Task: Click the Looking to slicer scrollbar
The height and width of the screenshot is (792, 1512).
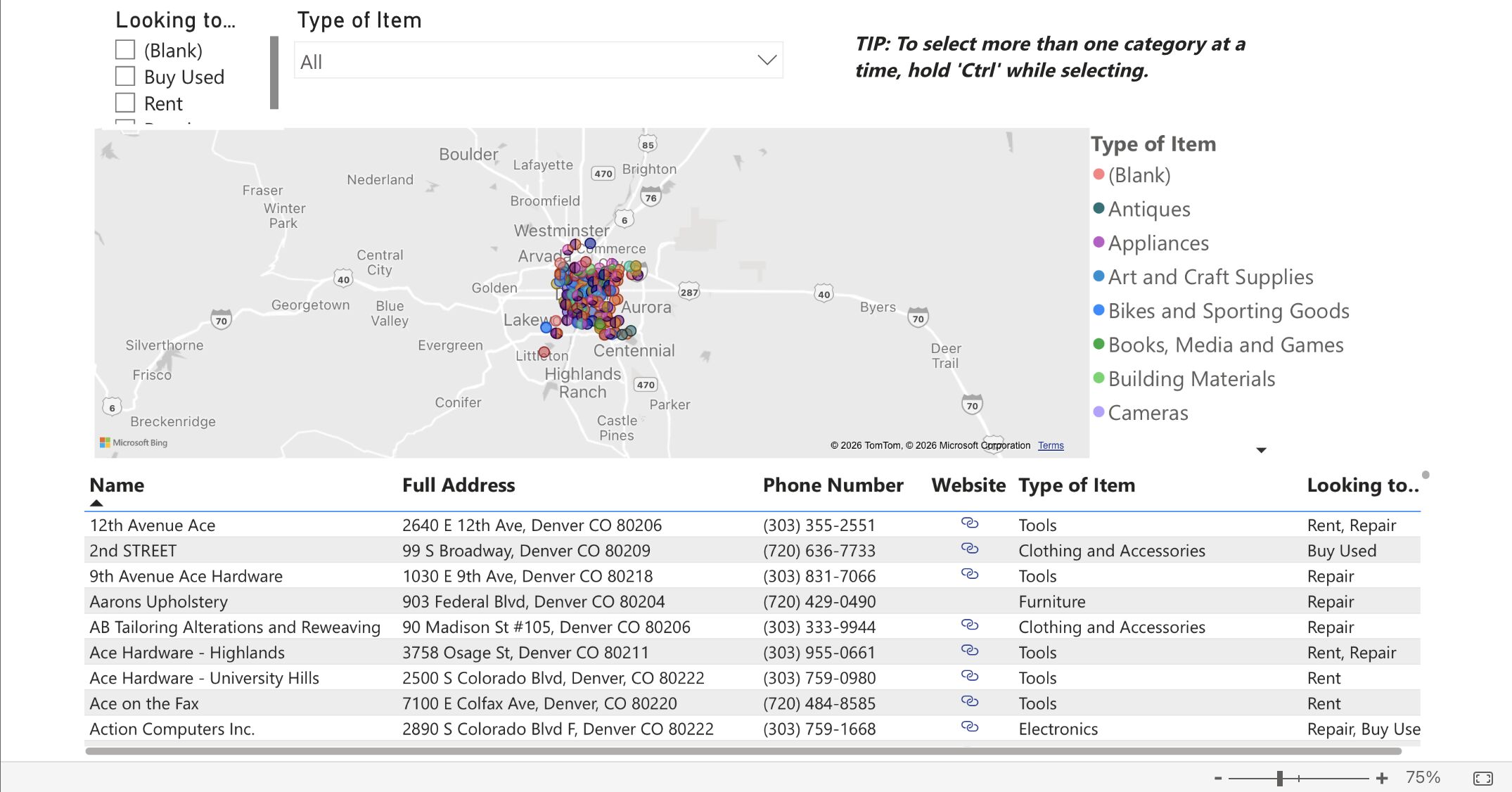Action: tap(274, 72)
